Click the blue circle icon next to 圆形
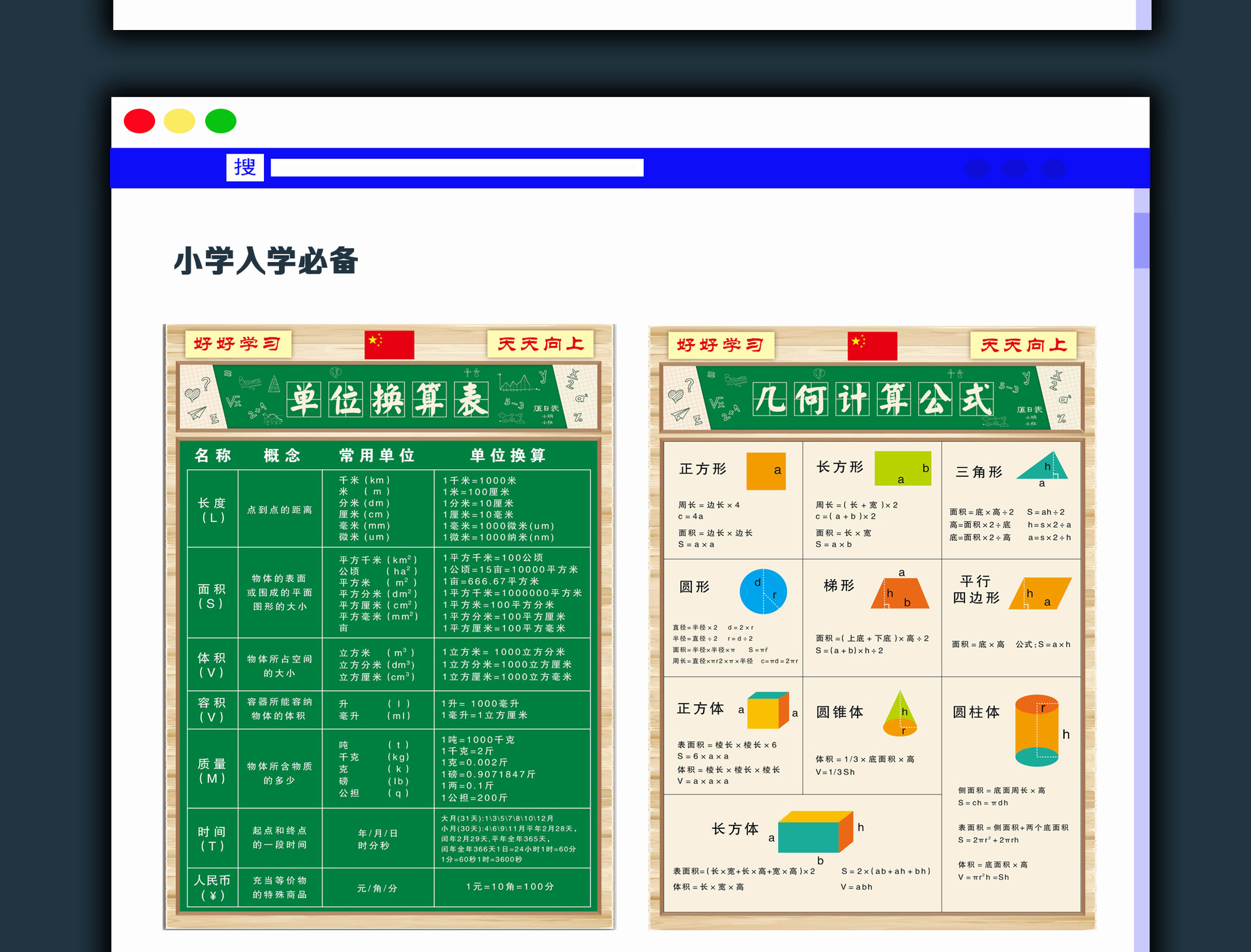This screenshot has width=1251, height=952. click(x=763, y=591)
